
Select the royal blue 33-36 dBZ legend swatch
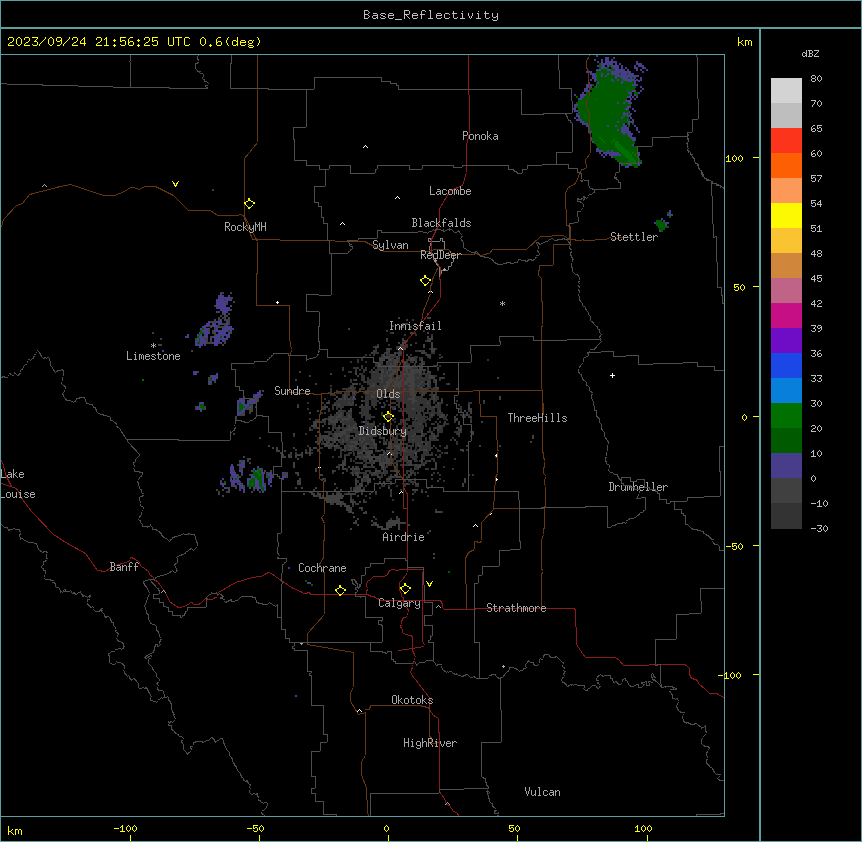(x=786, y=365)
